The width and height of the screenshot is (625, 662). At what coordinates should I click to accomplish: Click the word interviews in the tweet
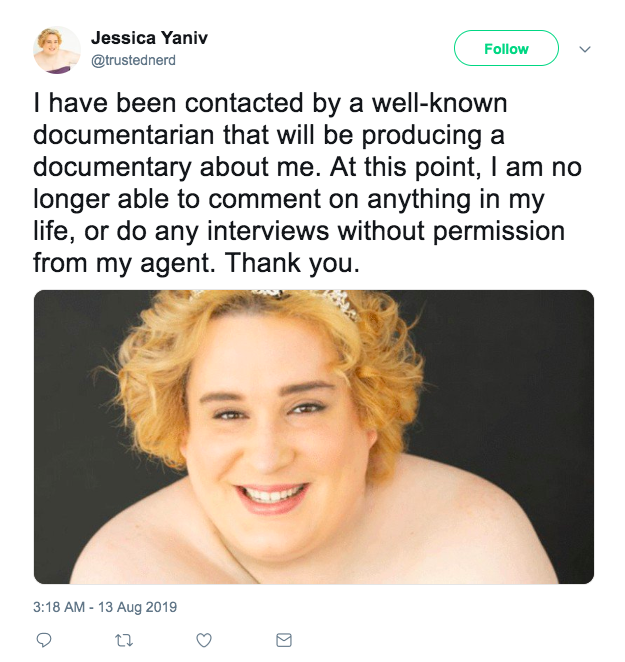coord(268,231)
